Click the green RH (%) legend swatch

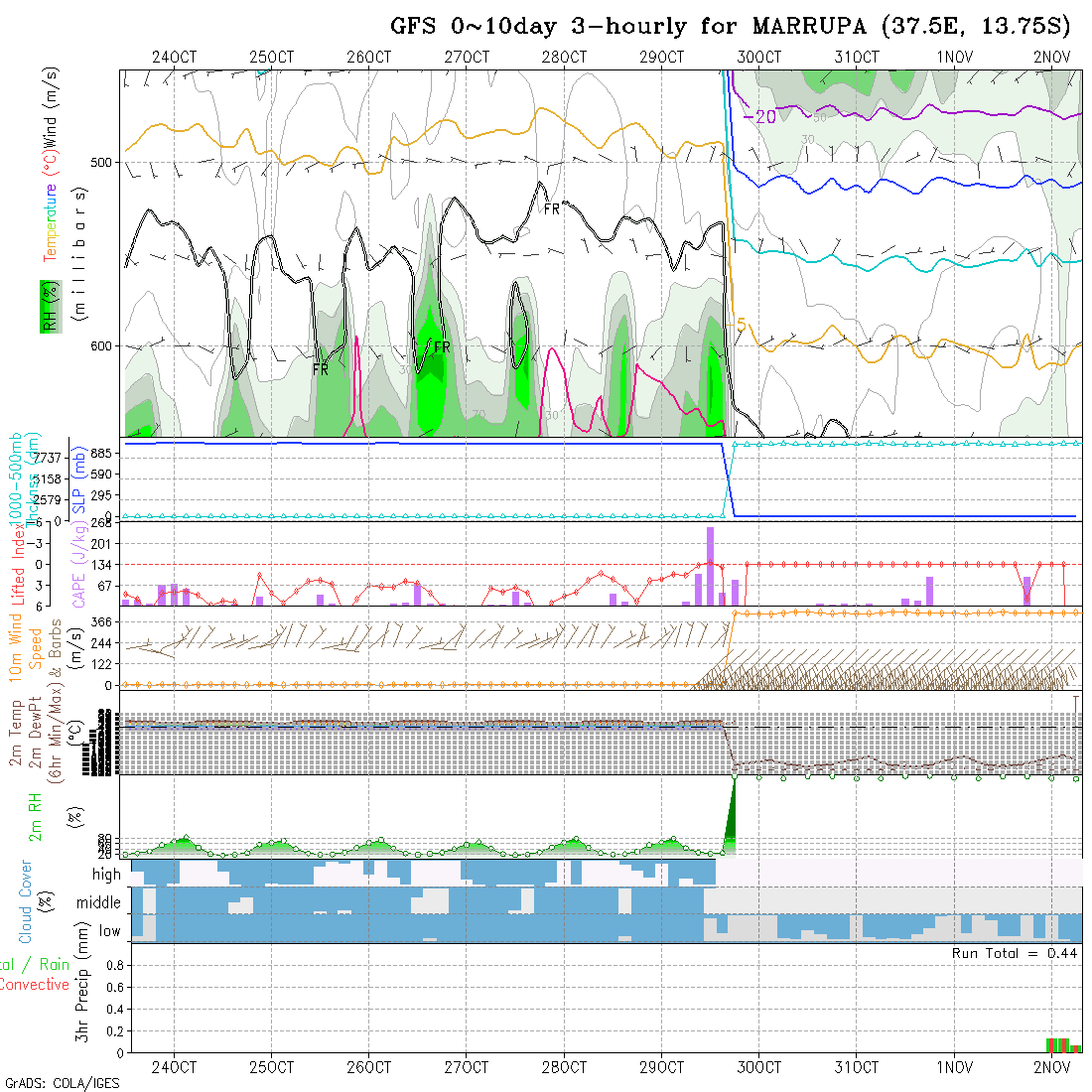point(48,306)
